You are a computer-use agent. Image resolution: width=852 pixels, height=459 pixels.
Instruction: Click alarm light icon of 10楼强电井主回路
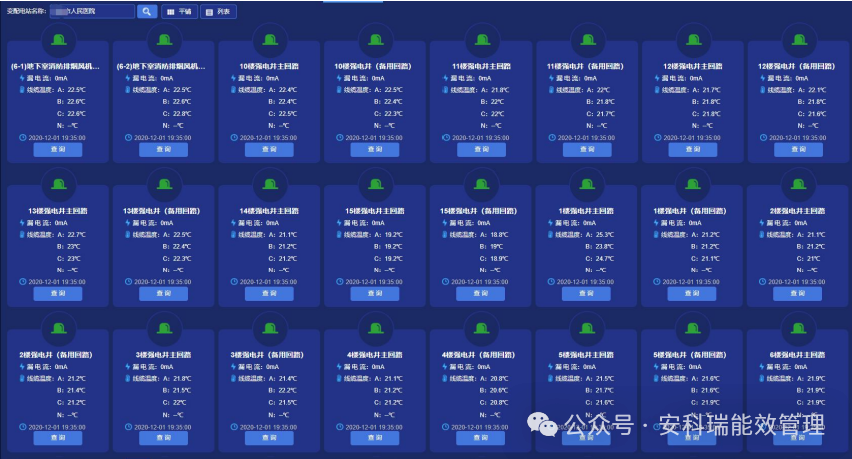click(x=270, y=40)
